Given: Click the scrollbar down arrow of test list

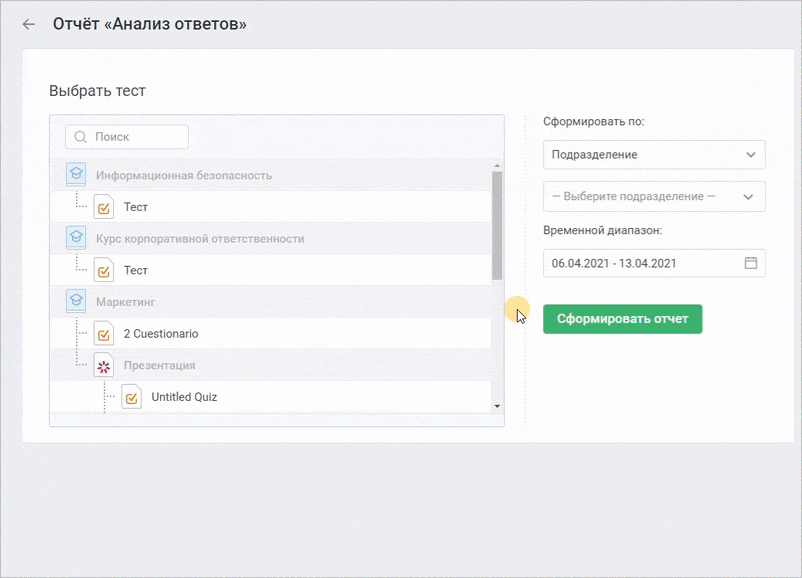Looking at the screenshot, I should 497,407.
